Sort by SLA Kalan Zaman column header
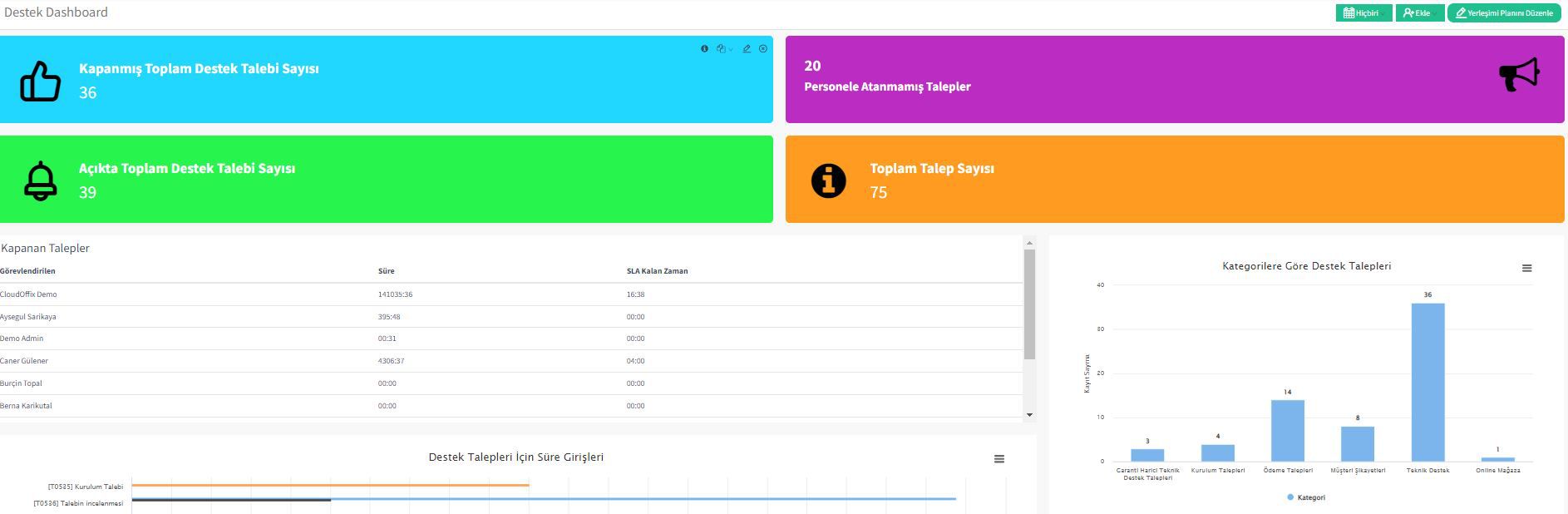 click(x=657, y=271)
